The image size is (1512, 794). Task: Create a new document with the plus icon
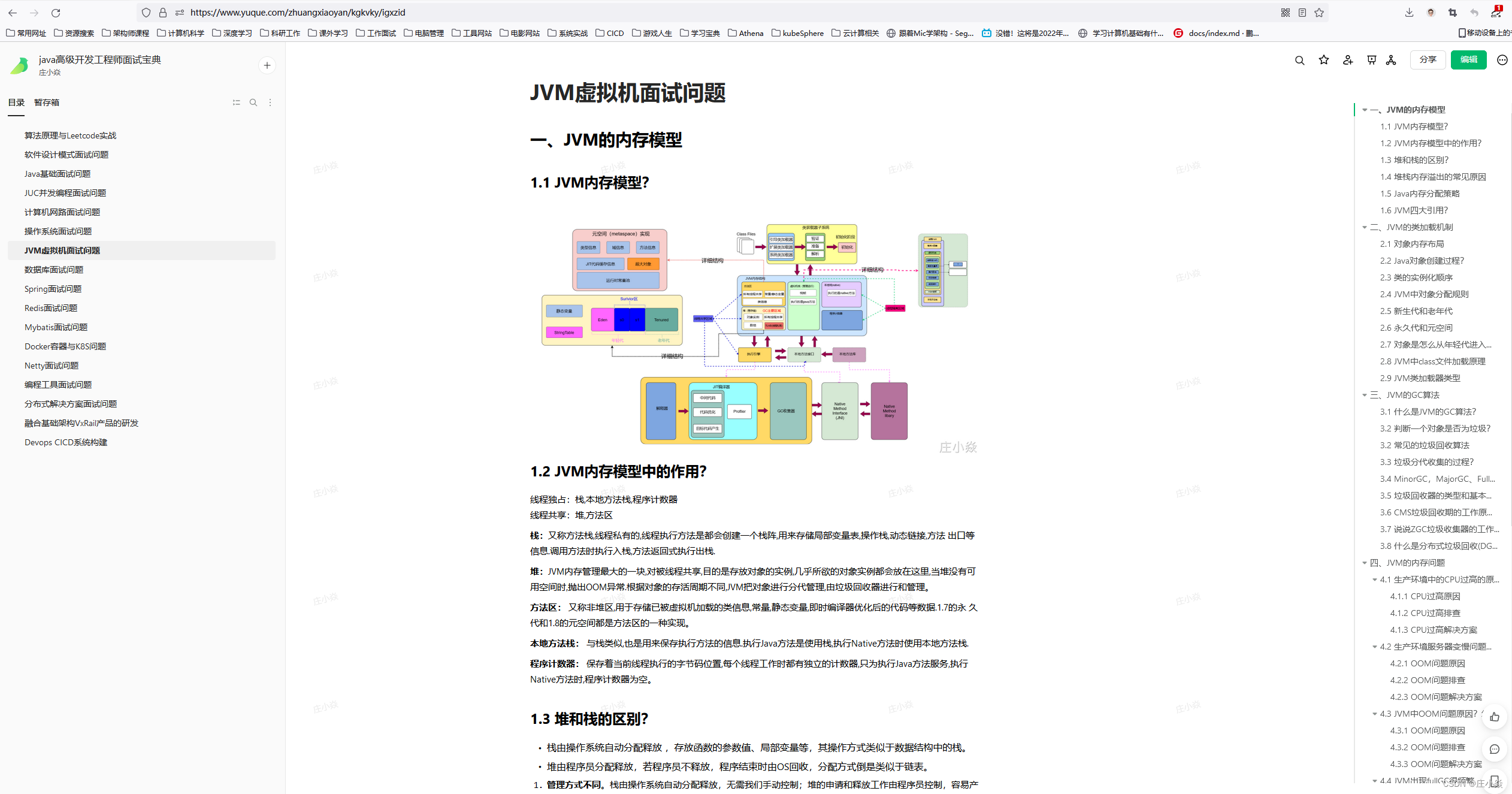[267, 65]
